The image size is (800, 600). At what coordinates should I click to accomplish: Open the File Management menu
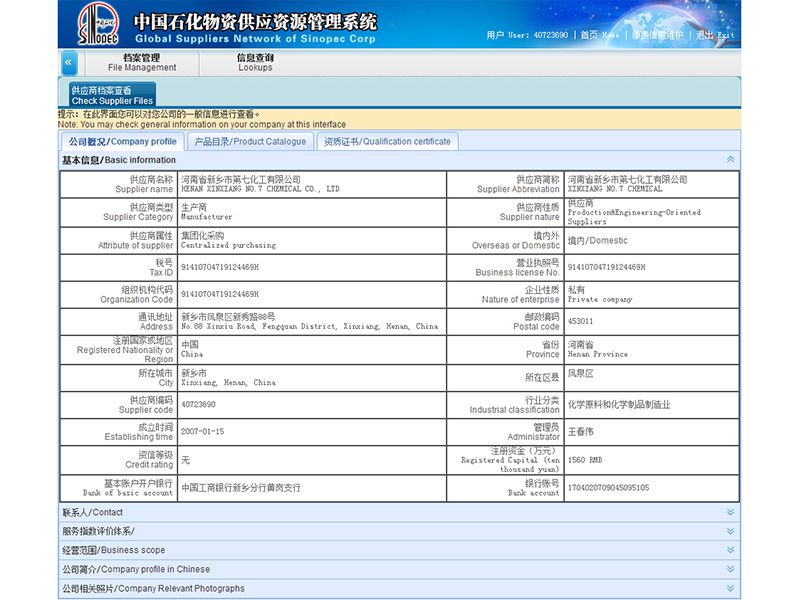(141, 63)
